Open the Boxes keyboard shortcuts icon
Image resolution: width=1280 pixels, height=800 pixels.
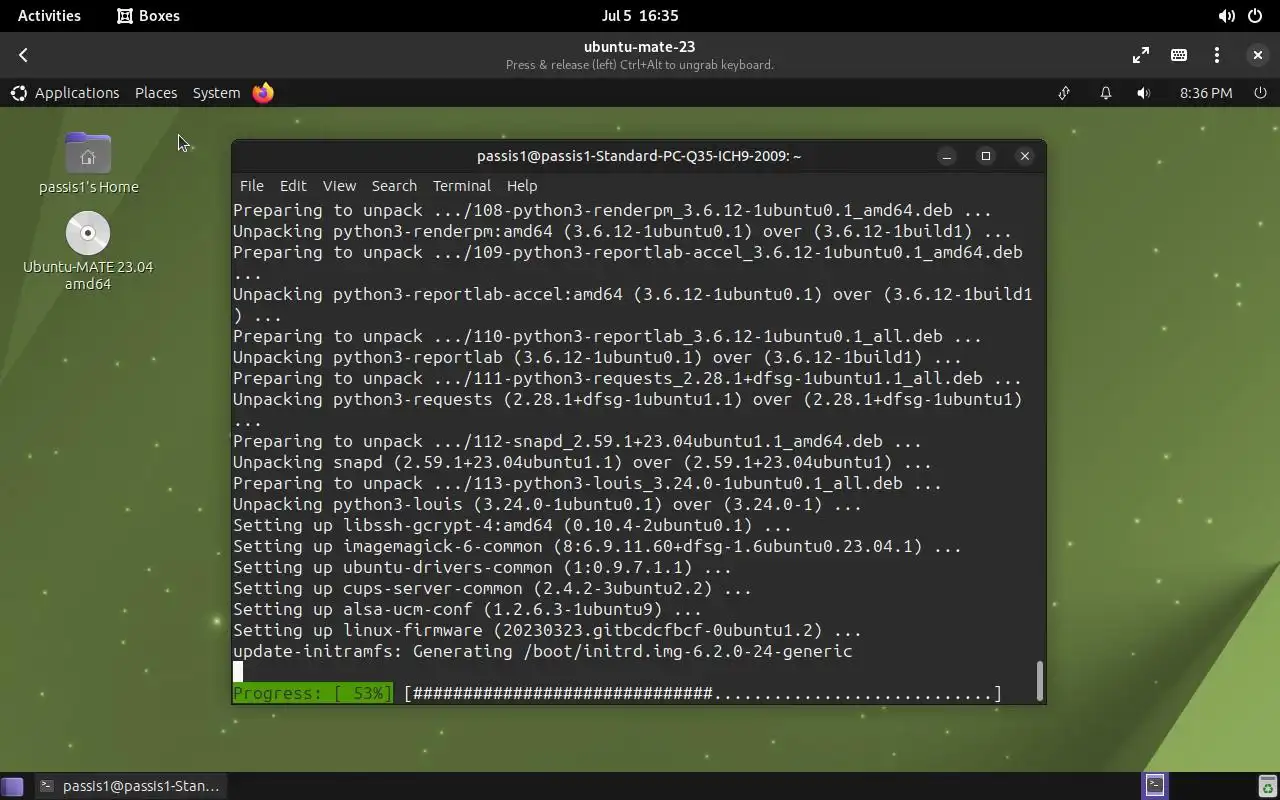tap(1179, 55)
